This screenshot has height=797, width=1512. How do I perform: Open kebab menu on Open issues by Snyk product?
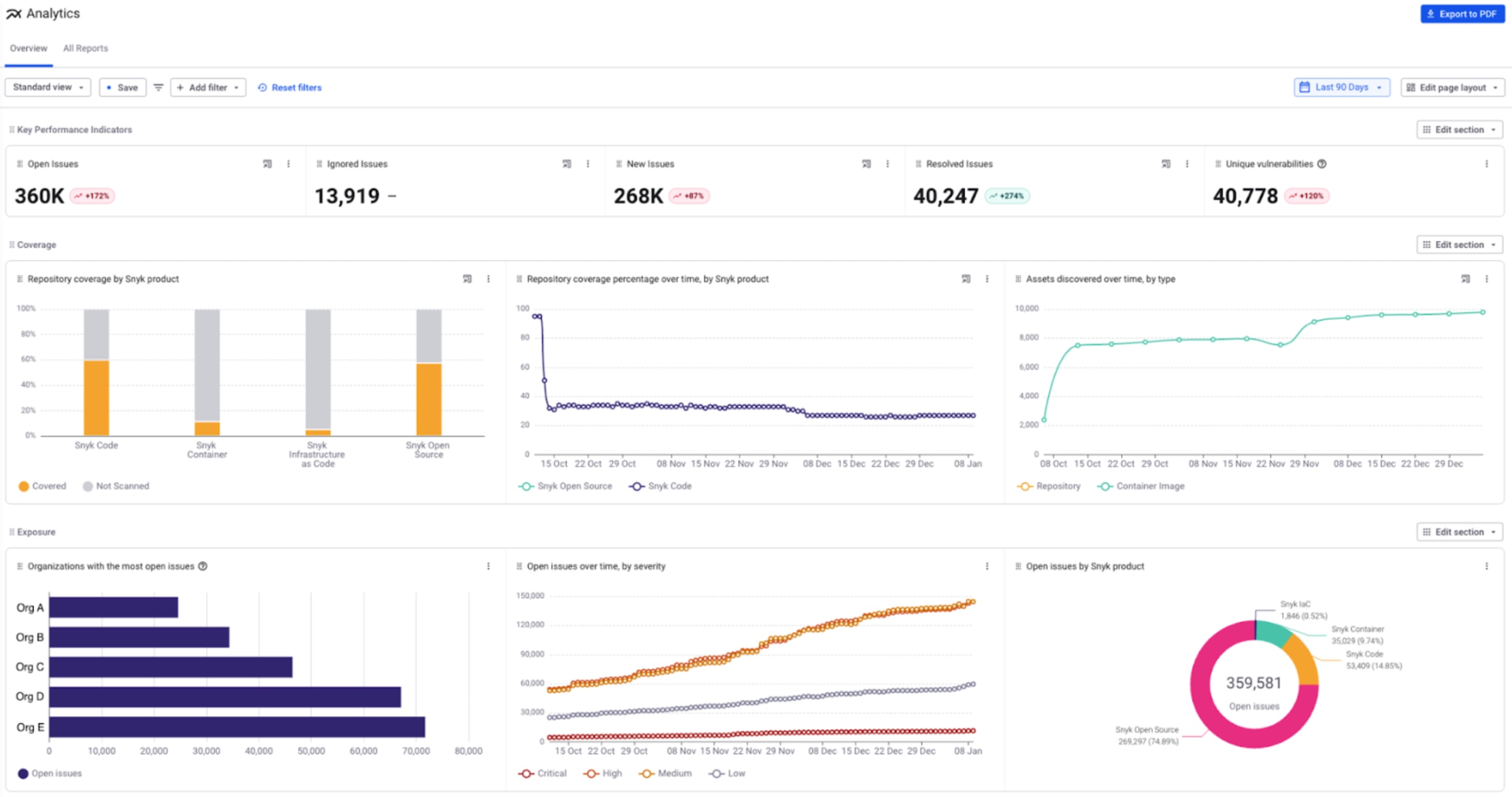pyautogui.click(x=1487, y=566)
